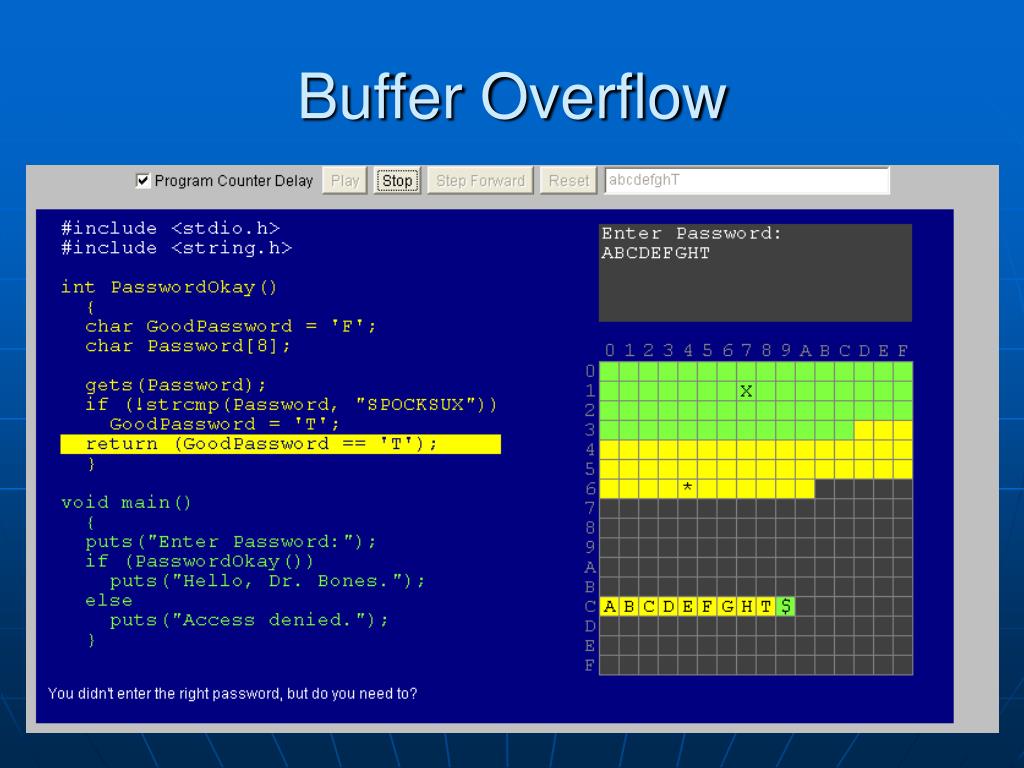Click the ABCDEFGHT console output text

pyautogui.click(x=655, y=253)
